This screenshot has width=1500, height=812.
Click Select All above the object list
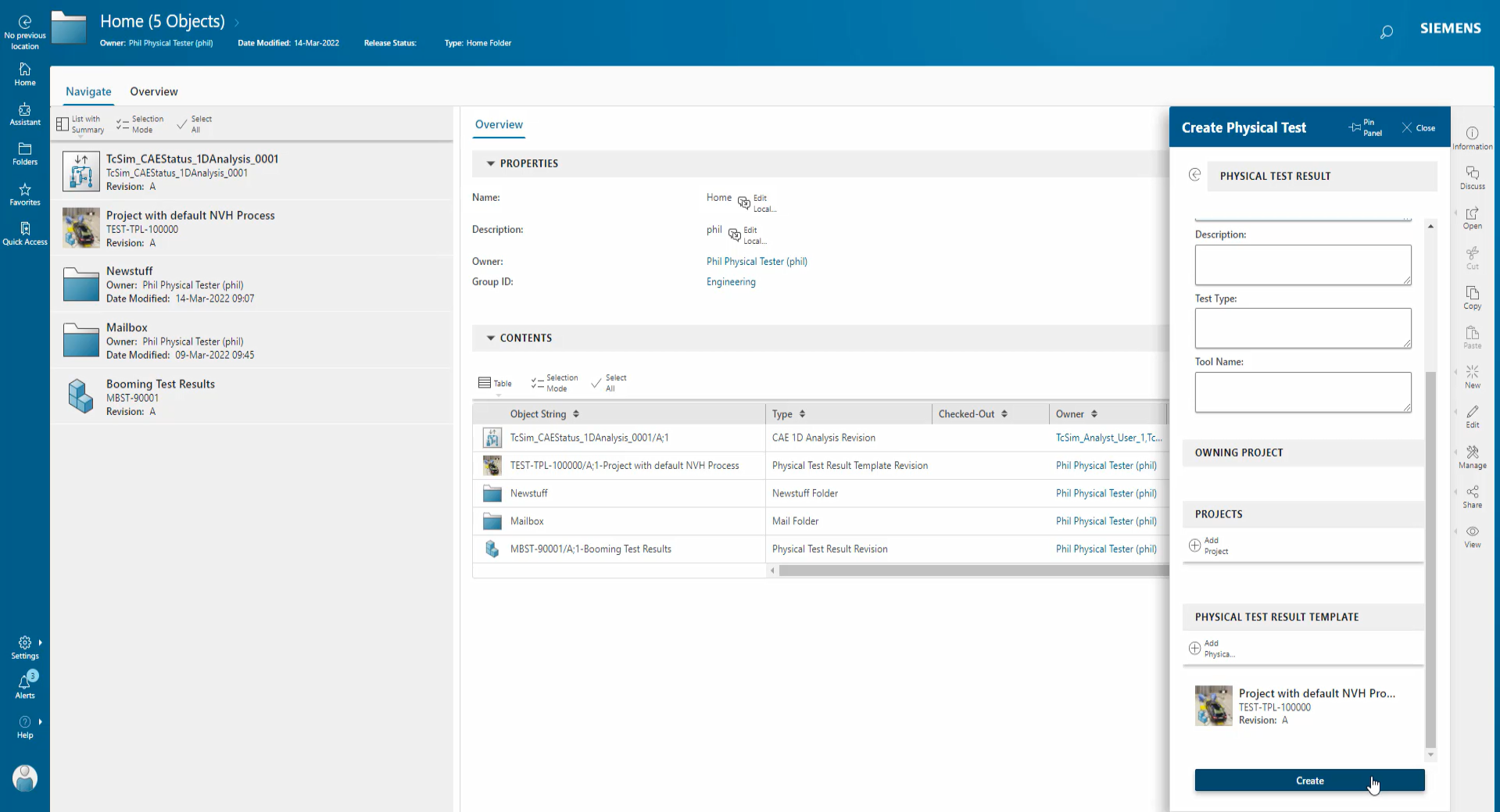pos(609,383)
